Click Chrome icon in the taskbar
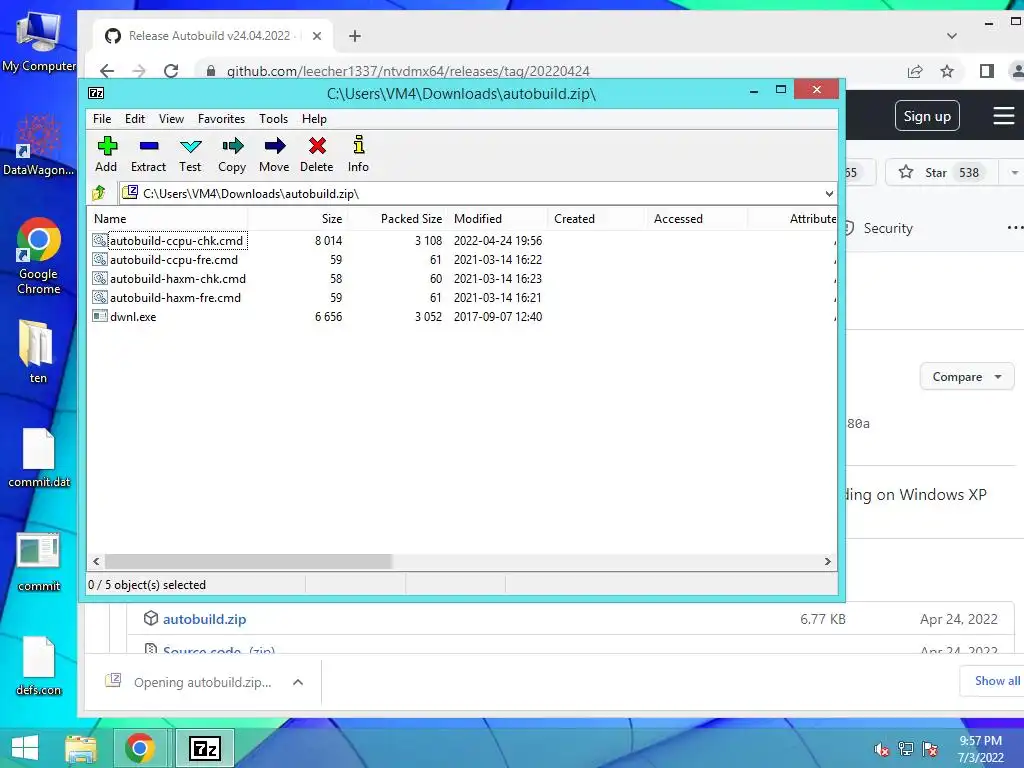This screenshot has height=768, width=1024. pos(140,748)
